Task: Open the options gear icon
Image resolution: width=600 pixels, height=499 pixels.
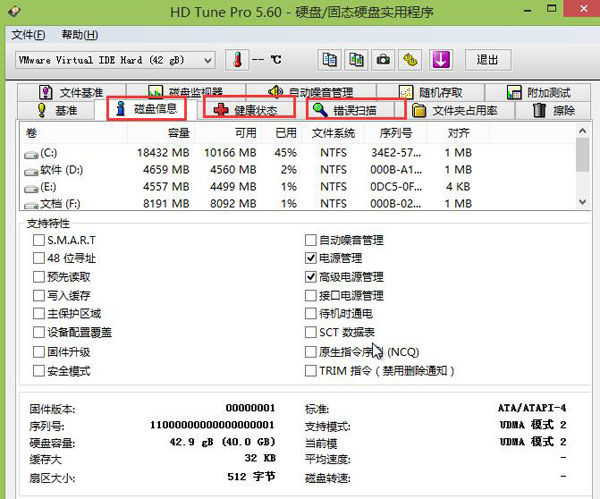Action: 410,60
